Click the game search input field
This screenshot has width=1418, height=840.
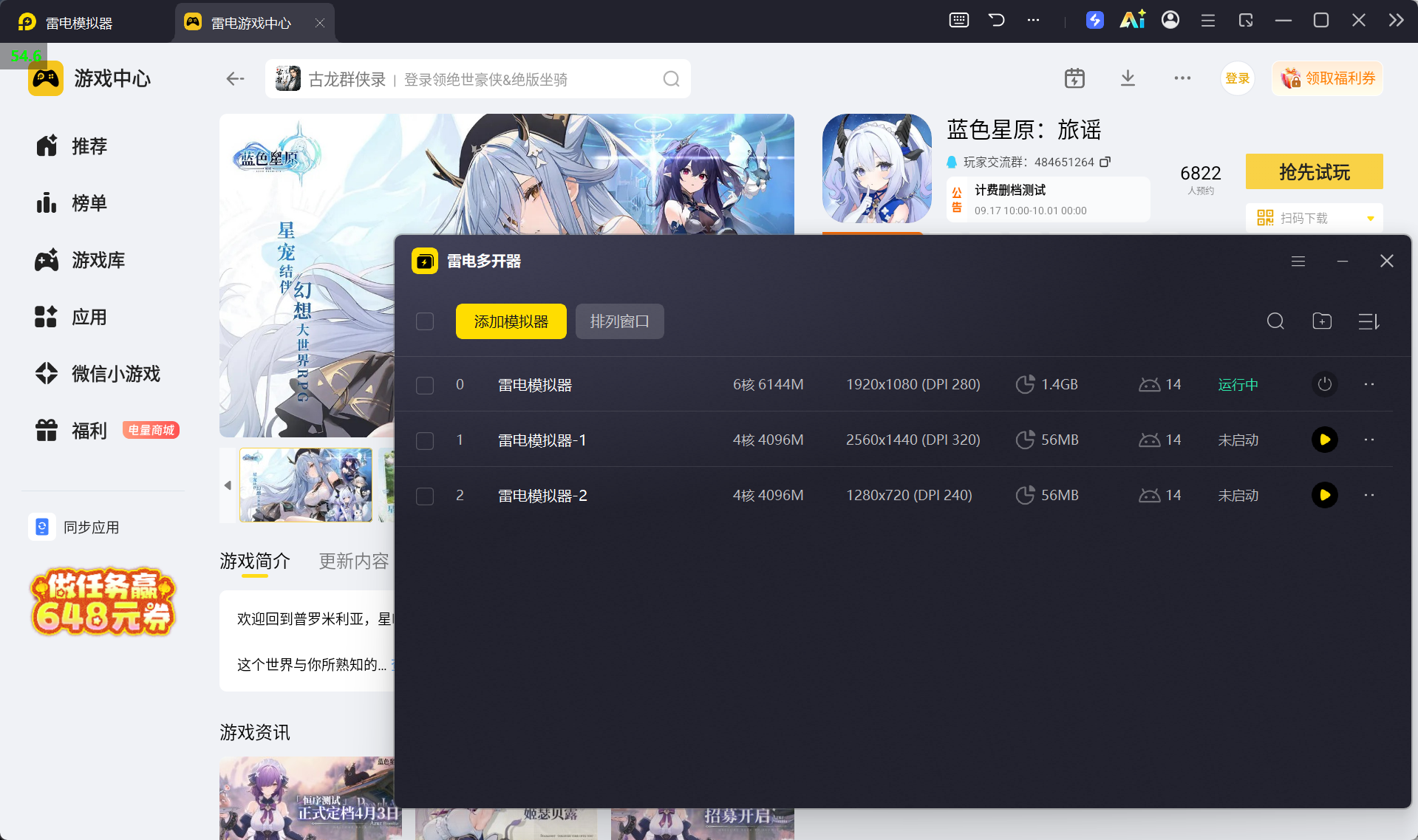(477, 79)
